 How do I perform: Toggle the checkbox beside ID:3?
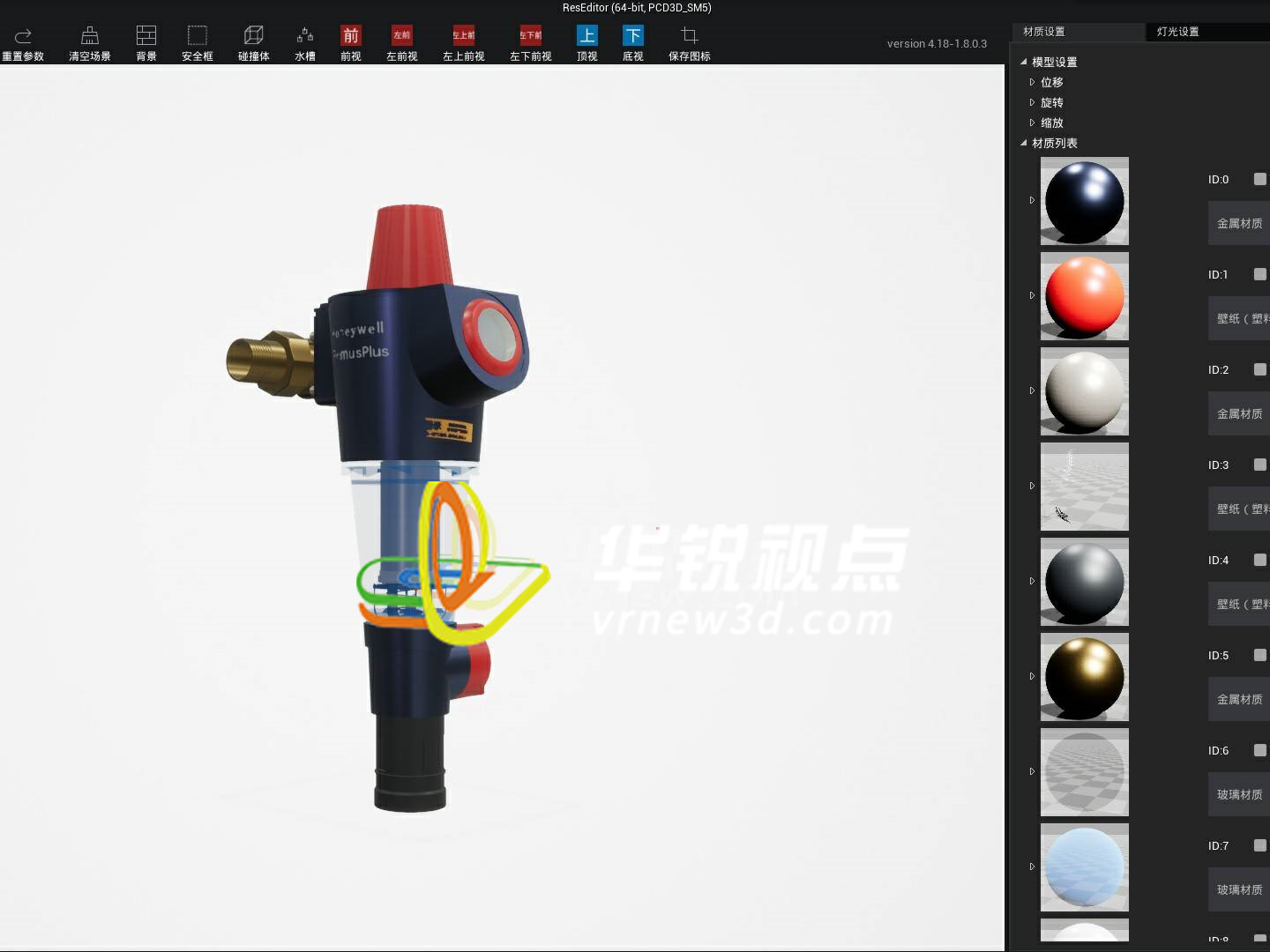(x=1261, y=465)
